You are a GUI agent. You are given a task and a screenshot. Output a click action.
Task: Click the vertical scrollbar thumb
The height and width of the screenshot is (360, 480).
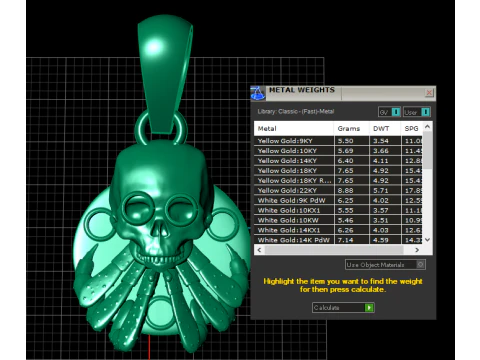click(428, 150)
